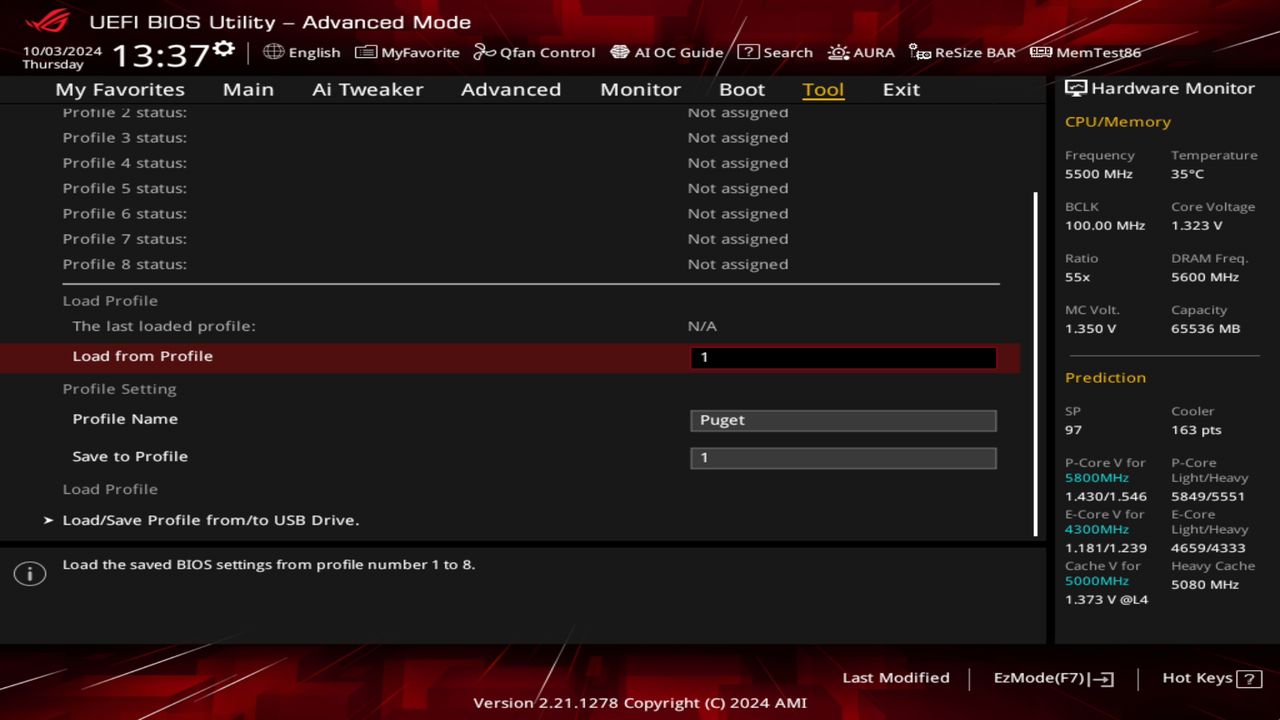The image size is (1280, 720).
Task: Click the ROG logo icon
Action: coord(47,21)
